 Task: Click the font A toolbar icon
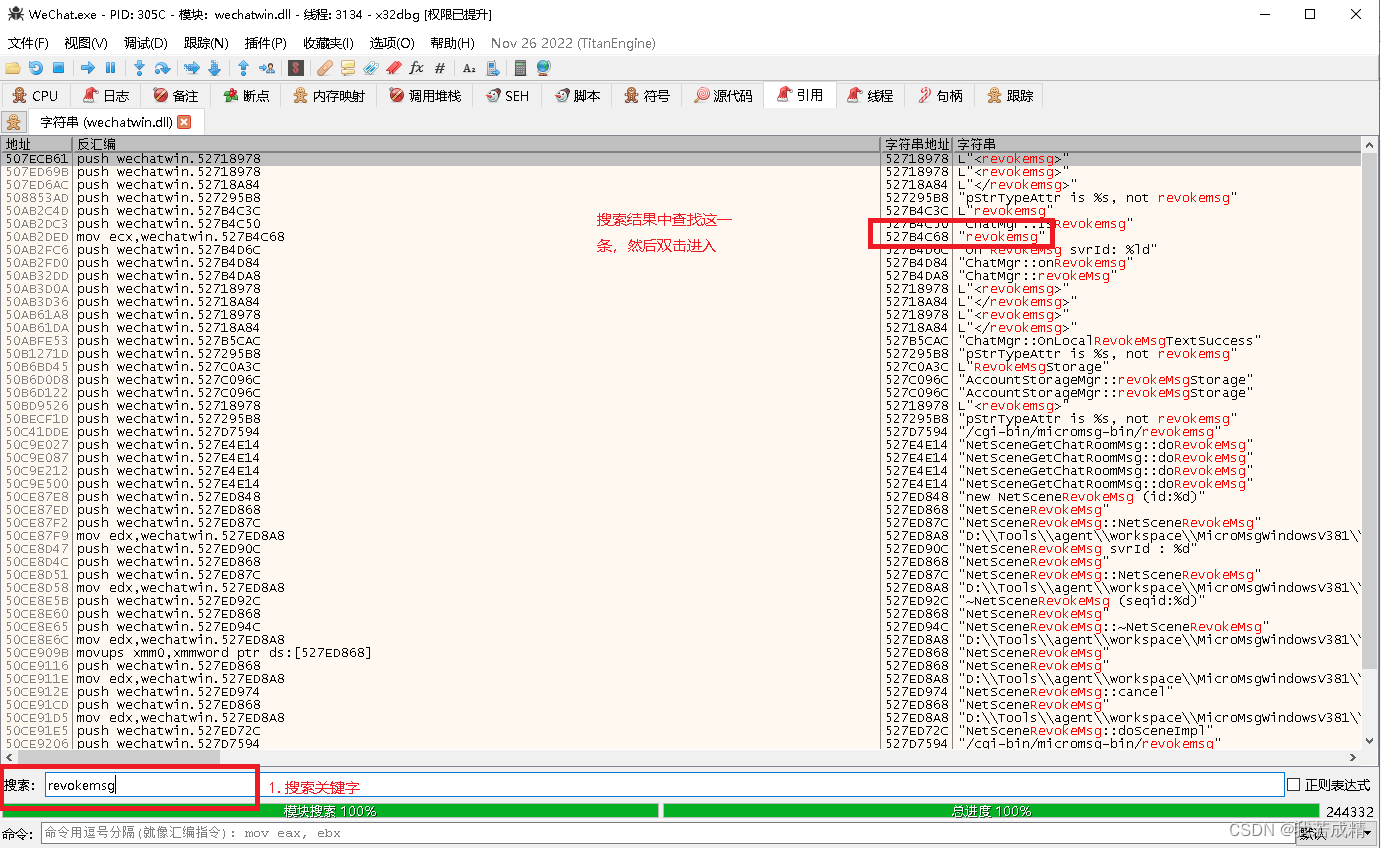[469, 68]
